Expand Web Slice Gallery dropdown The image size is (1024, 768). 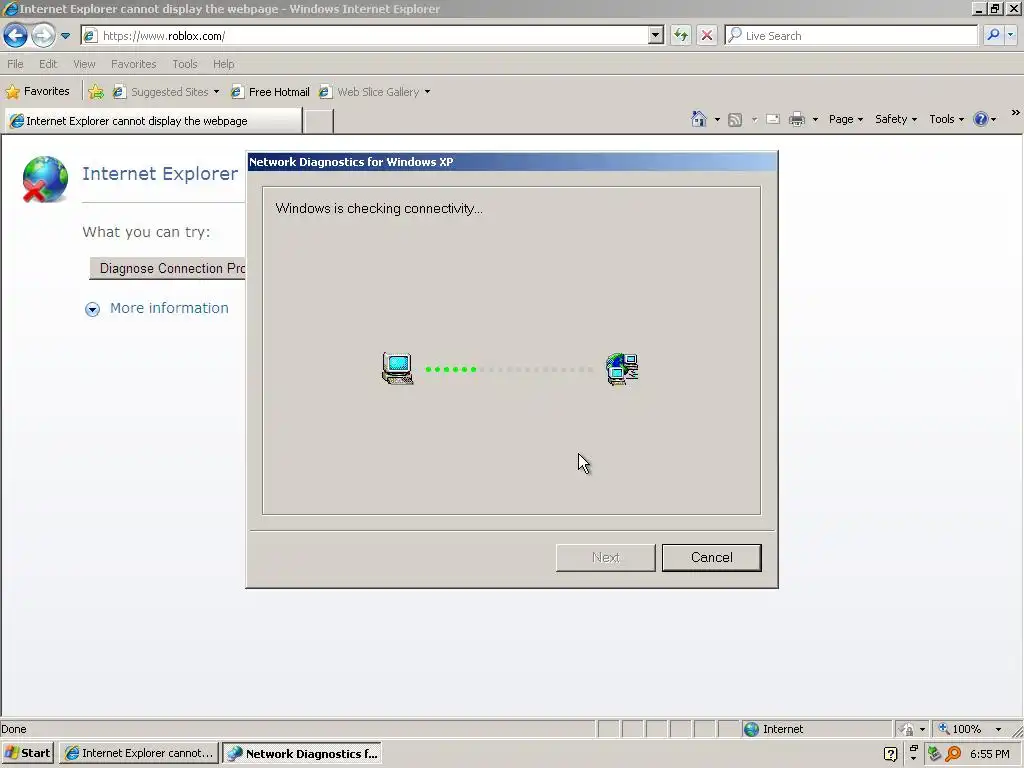tap(427, 92)
